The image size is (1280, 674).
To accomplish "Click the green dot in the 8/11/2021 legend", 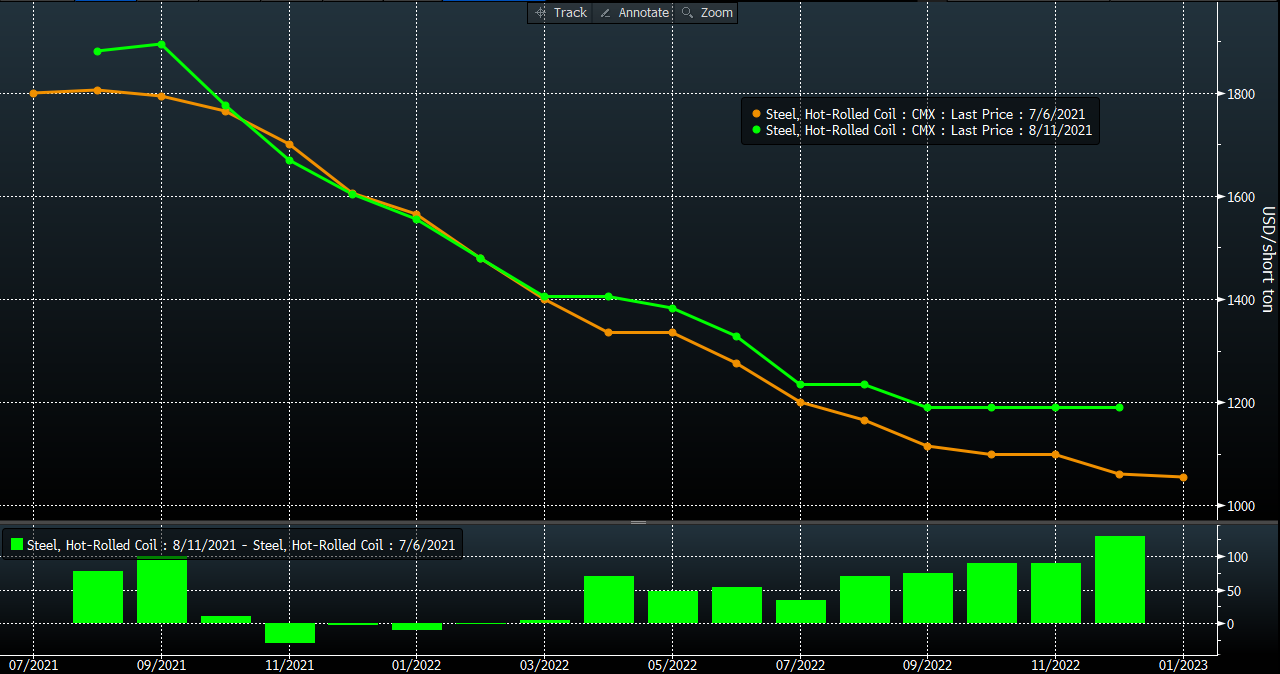I will (757, 131).
